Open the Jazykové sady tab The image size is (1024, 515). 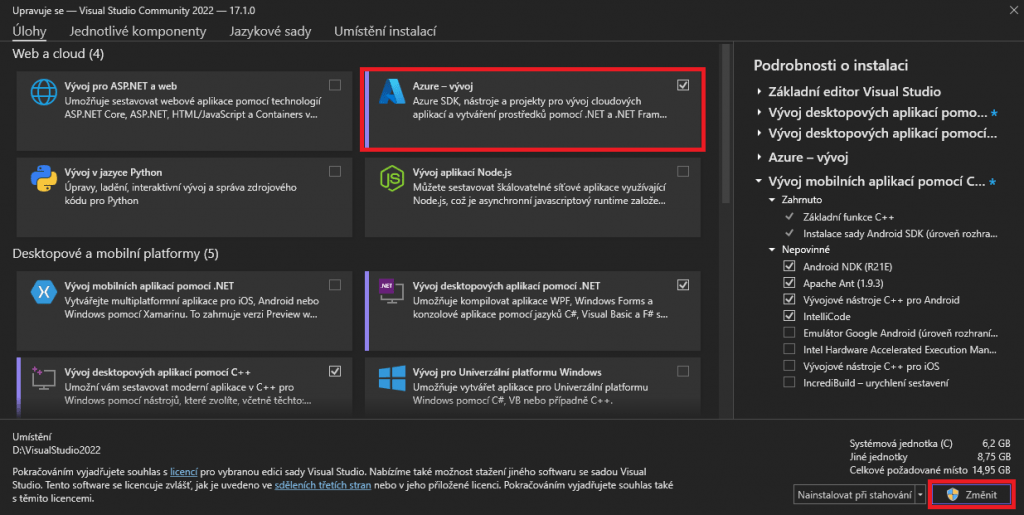(x=269, y=31)
